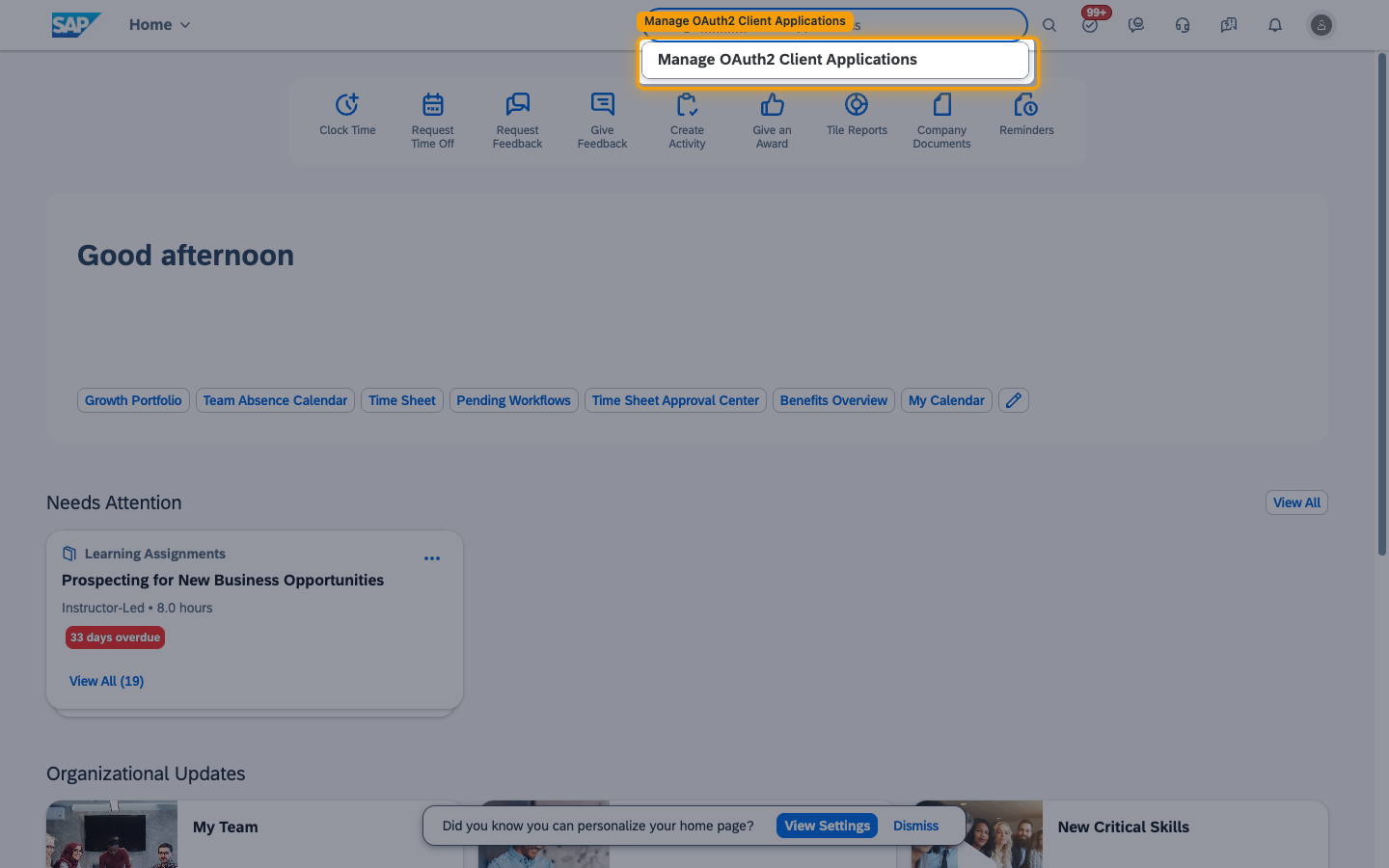Open Create Activity quick action
Screen dimensions: 1389x868
tap(688, 122)
